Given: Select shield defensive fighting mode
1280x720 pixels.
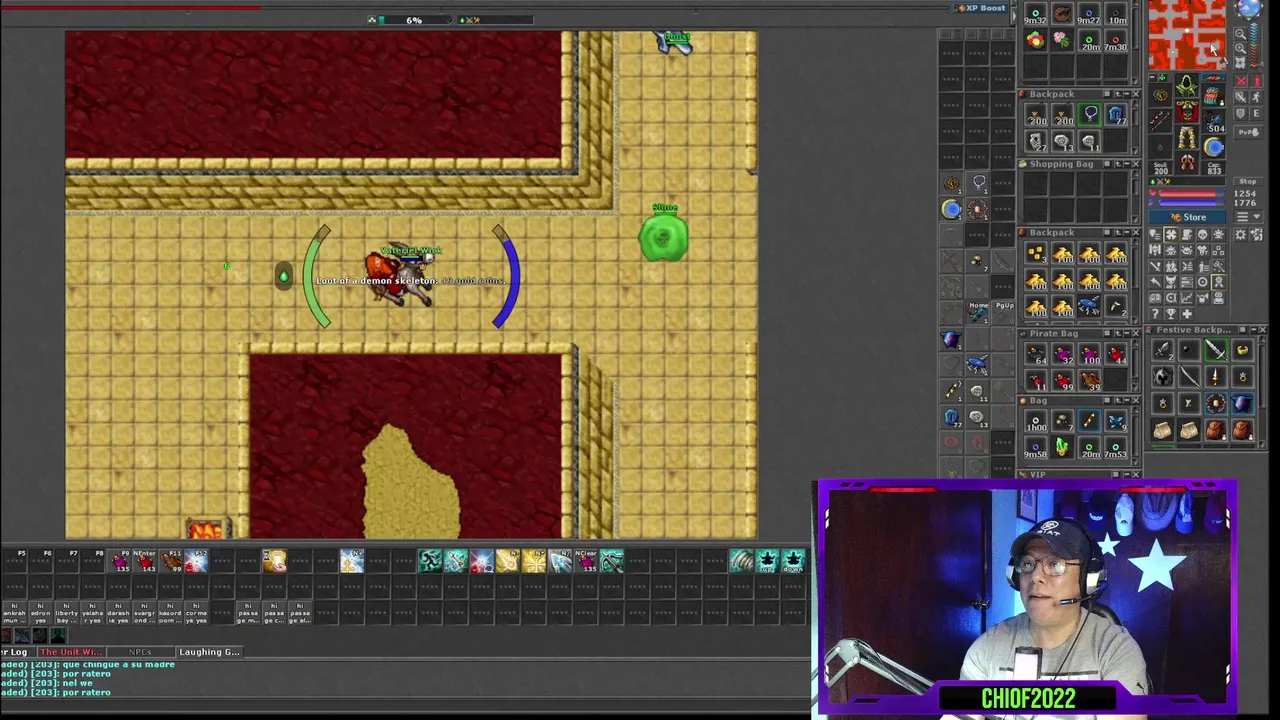Looking at the screenshot, I should pyautogui.click(x=1241, y=112).
